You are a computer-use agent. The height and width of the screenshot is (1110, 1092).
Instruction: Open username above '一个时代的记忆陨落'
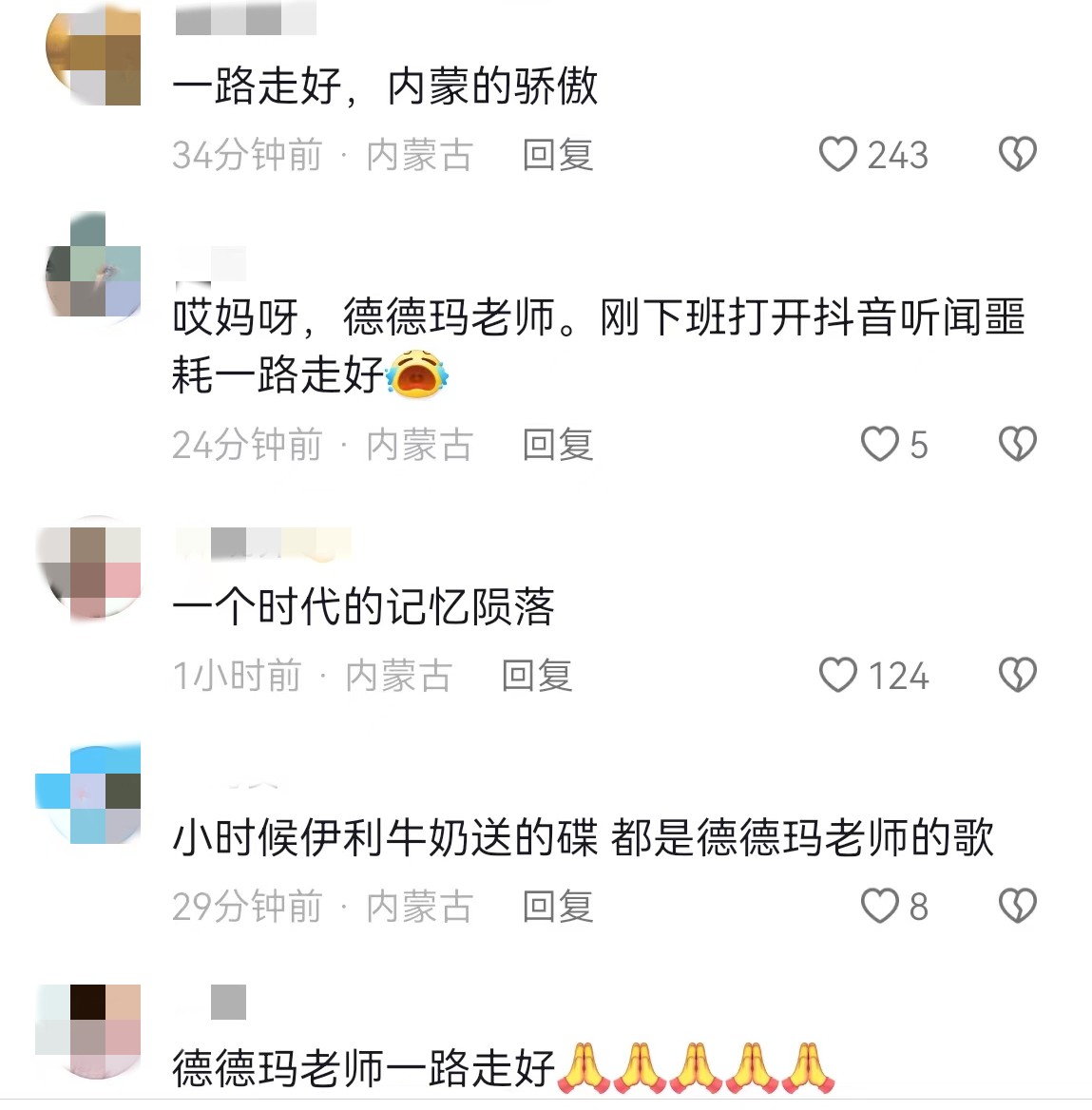[x=263, y=544]
